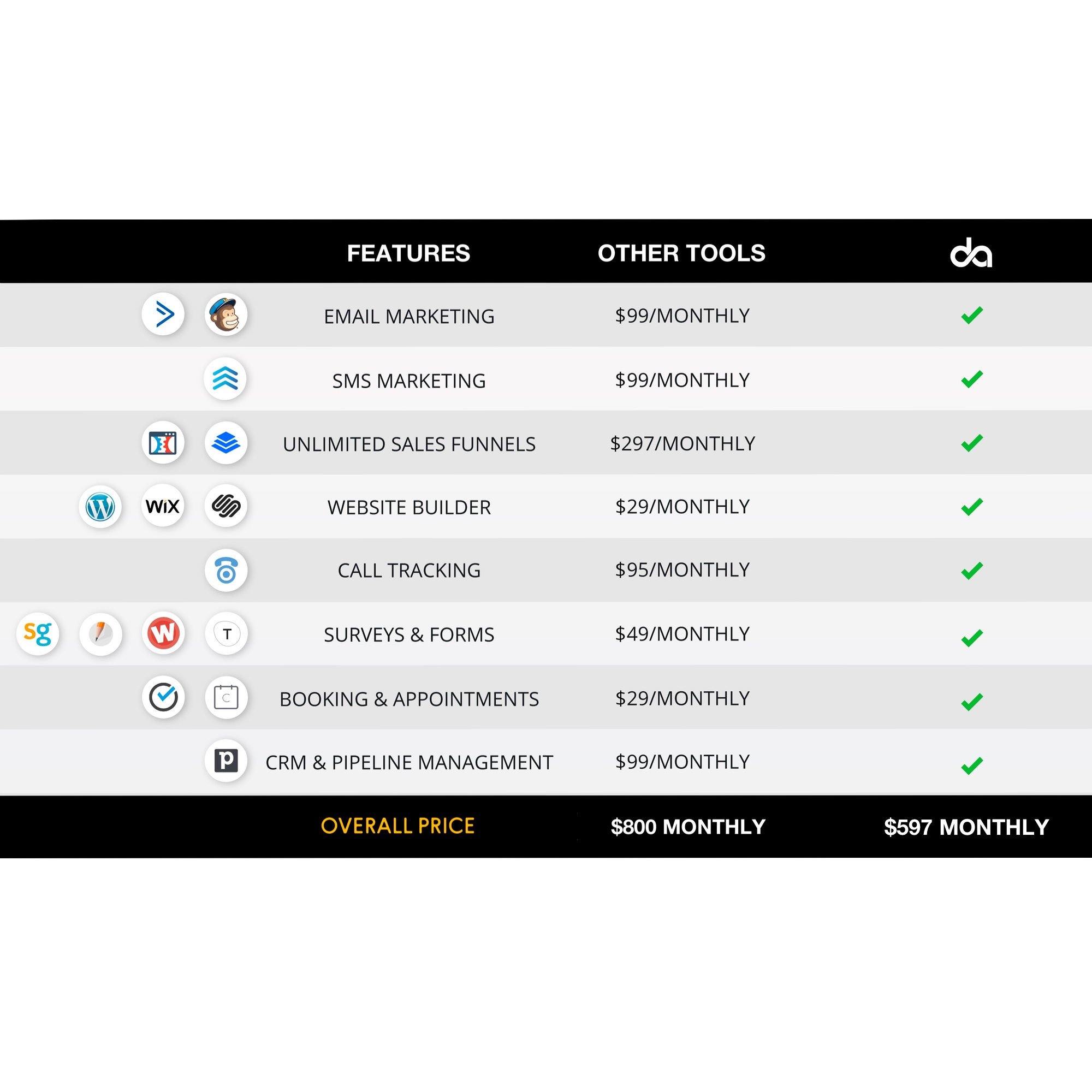This screenshot has width=1092, height=1092.
Task: Click the Wufoo red W icon
Action: pyautogui.click(x=163, y=633)
